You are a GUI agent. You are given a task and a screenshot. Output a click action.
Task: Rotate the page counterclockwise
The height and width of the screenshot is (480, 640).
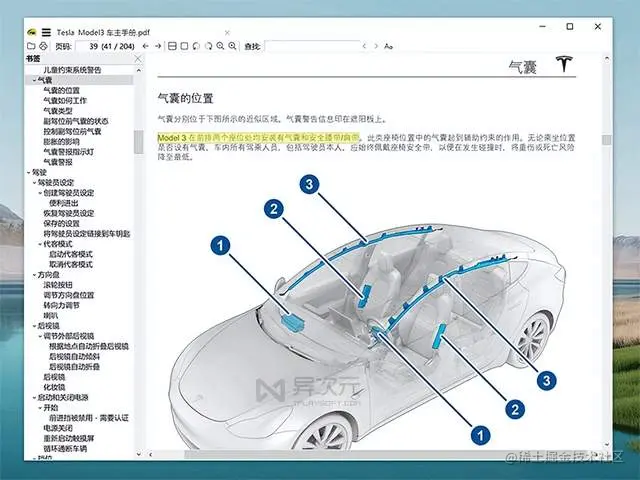pyautogui.click(x=196, y=46)
